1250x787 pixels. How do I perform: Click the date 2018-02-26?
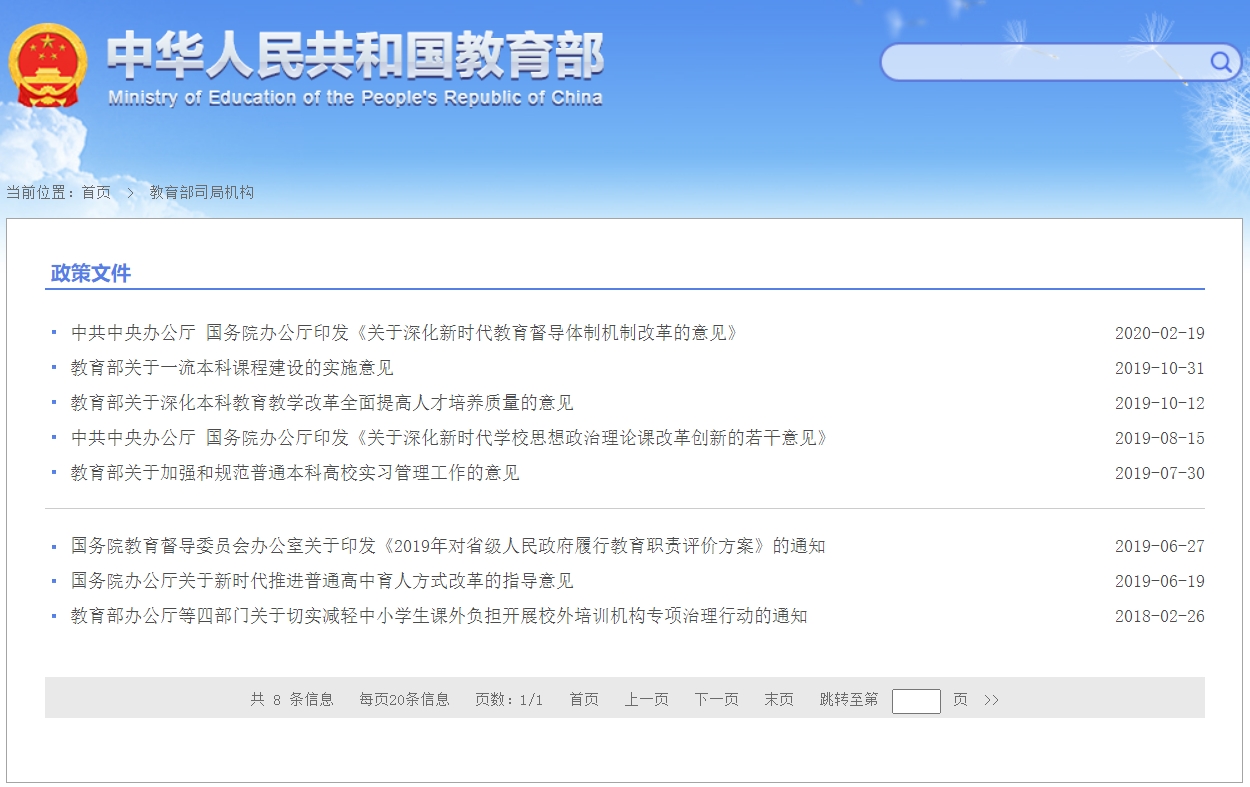pos(1160,617)
